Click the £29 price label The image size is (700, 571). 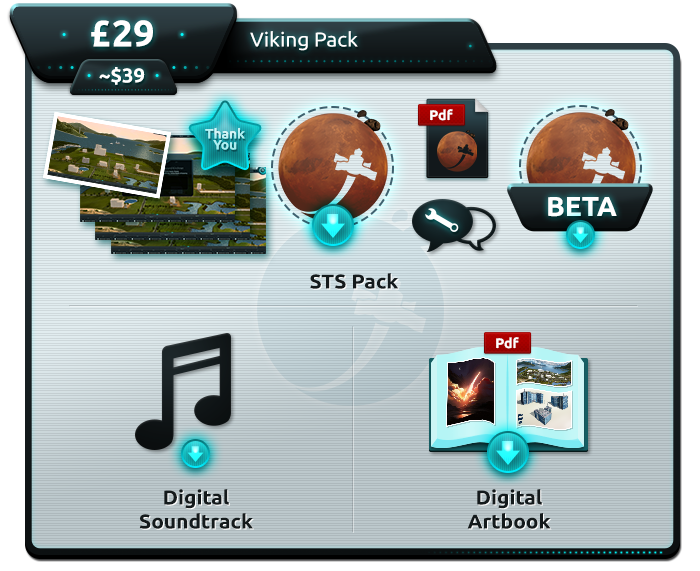[122, 34]
